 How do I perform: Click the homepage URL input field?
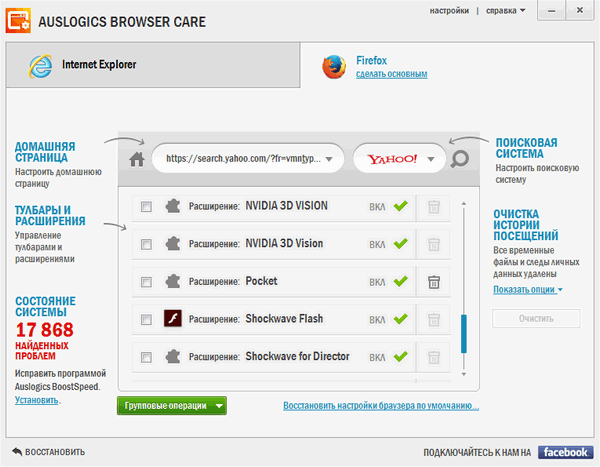click(x=248, y=158)
